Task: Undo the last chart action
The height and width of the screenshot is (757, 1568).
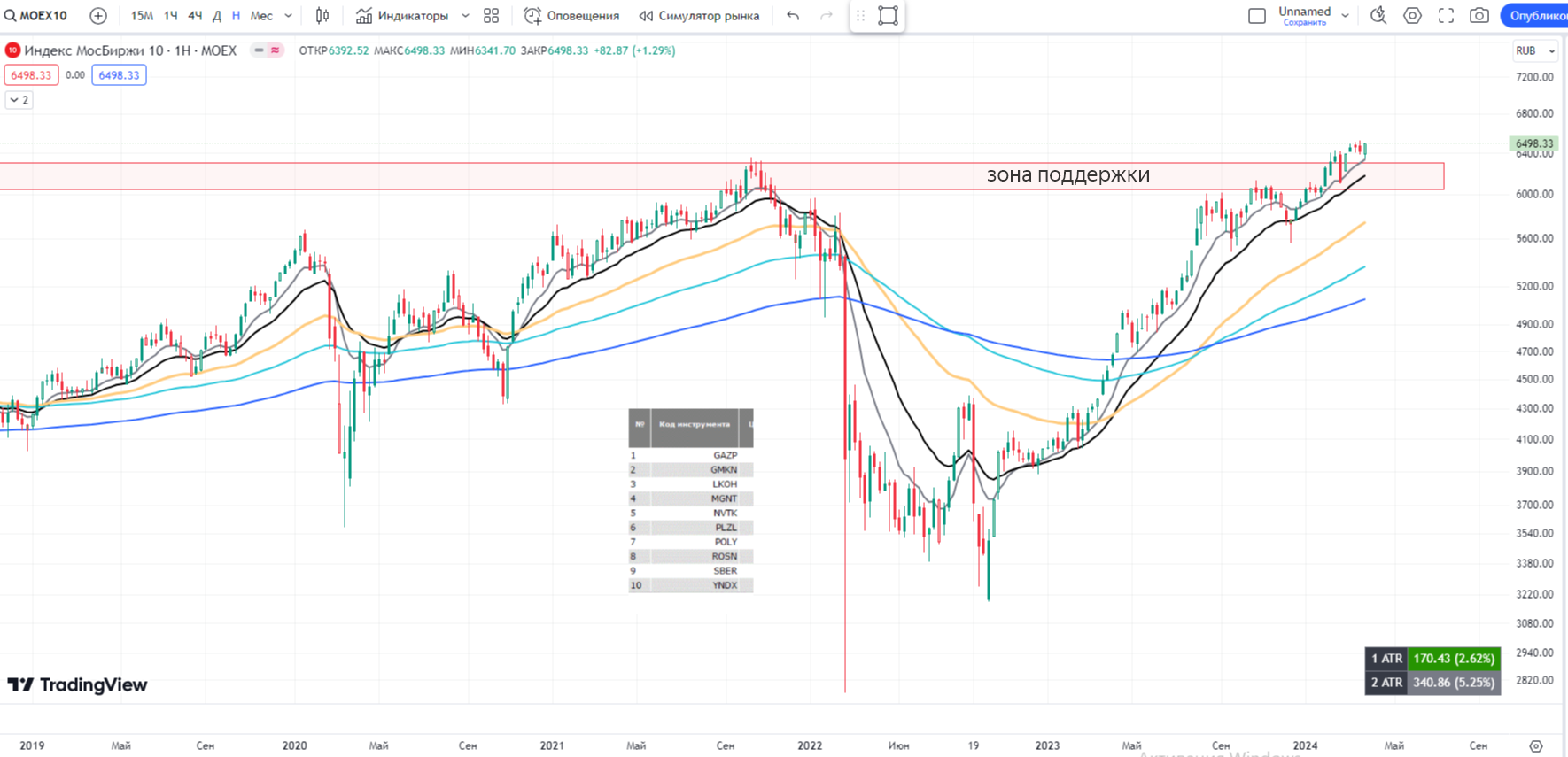Action: click(x=793, y=16)
